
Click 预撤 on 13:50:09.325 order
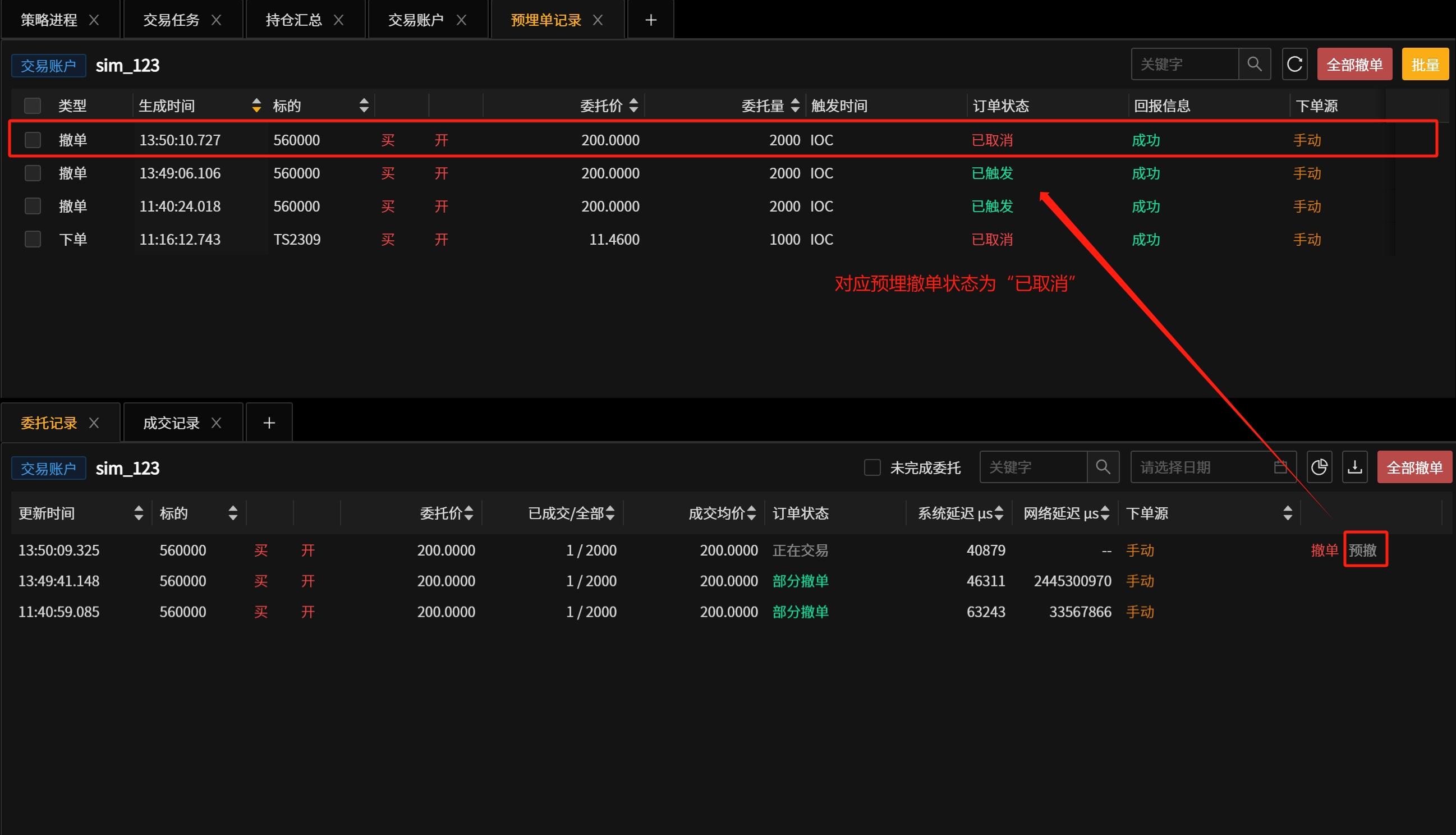[x=1362, y=550]
